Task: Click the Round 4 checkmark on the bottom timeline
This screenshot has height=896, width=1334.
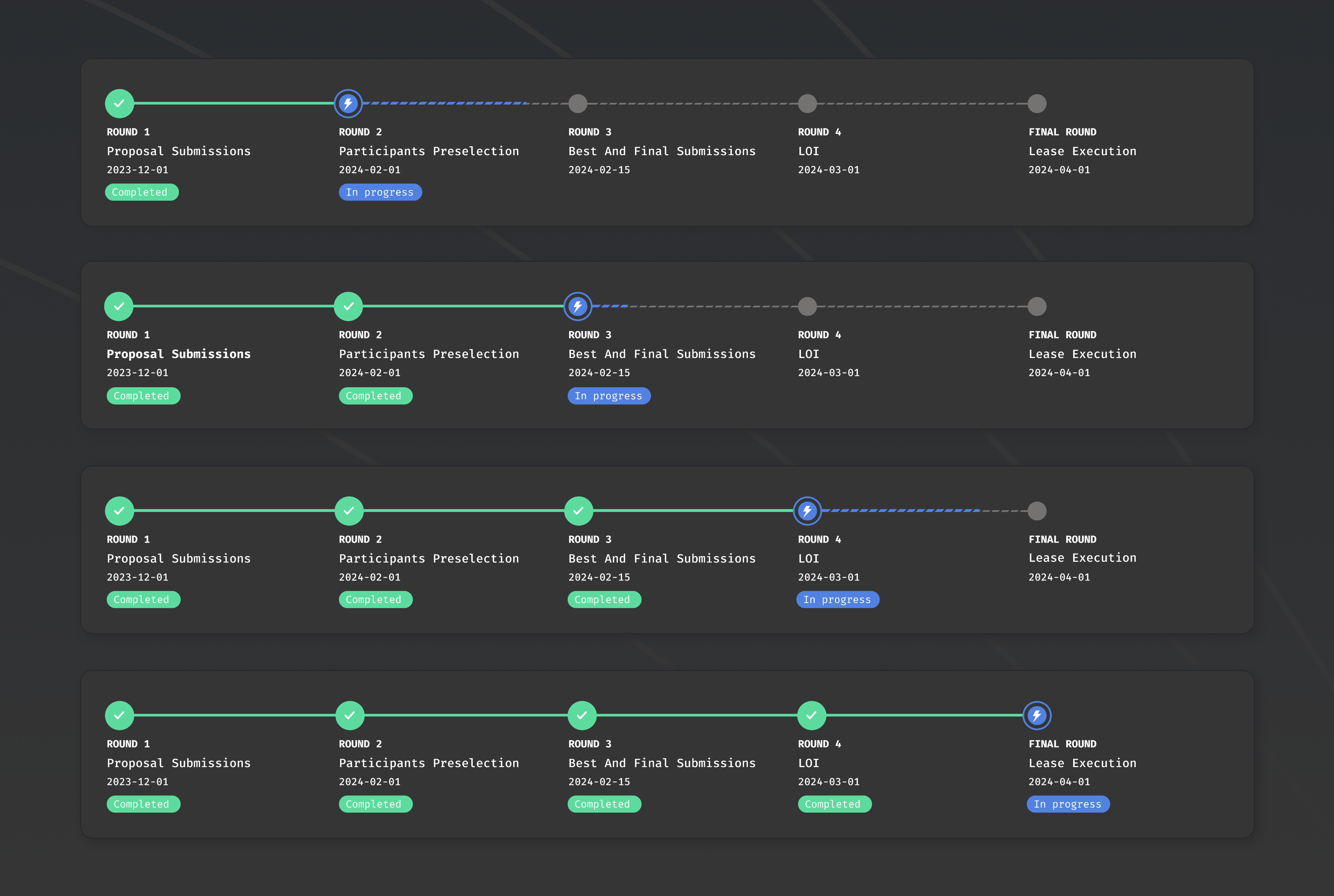Action: tap(812, 715)
